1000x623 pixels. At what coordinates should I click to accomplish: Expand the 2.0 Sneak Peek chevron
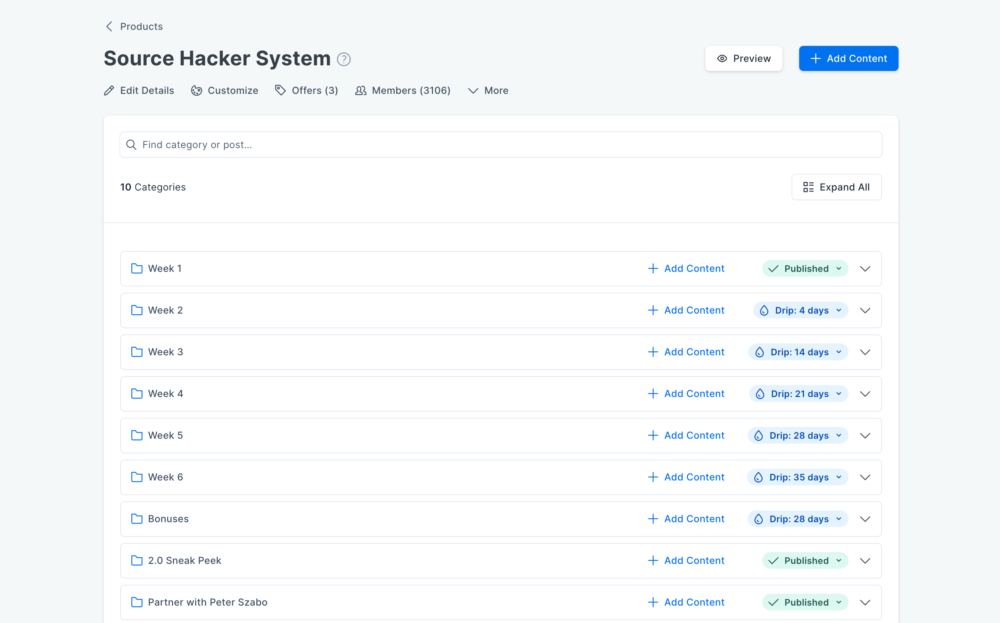tap(865, 561)
